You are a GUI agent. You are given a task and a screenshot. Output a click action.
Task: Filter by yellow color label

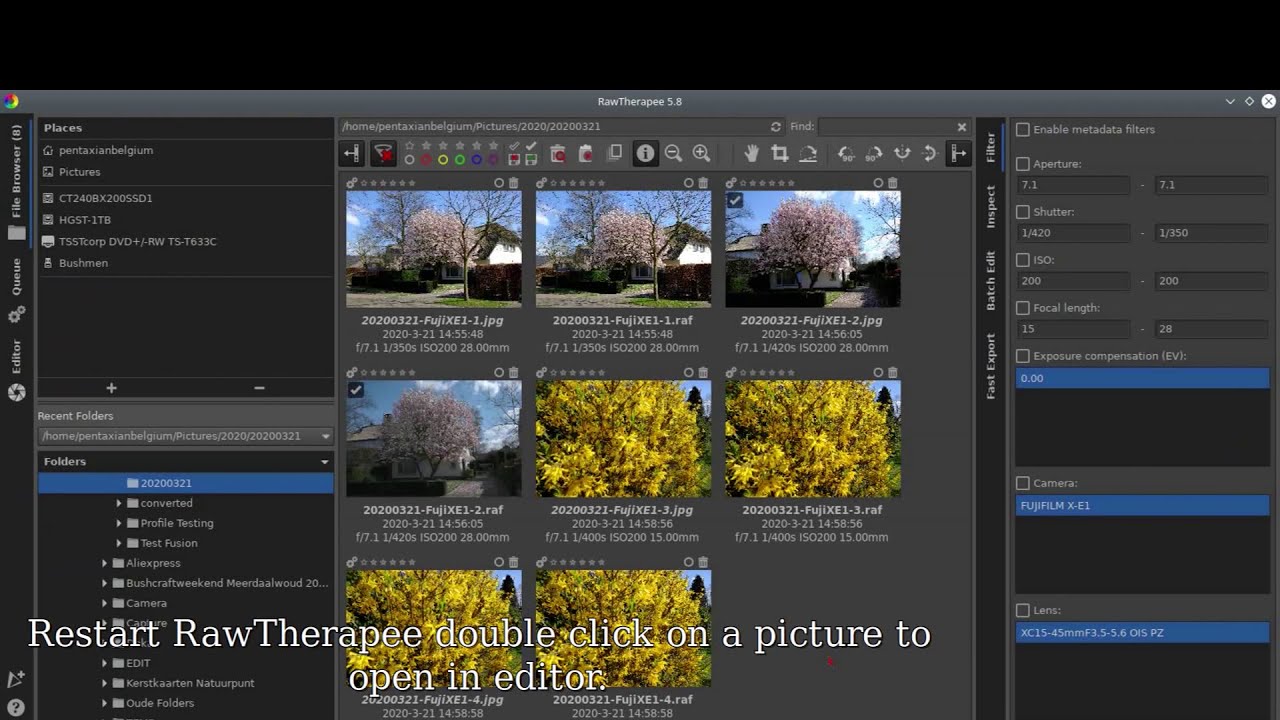[x=443, y=160]
